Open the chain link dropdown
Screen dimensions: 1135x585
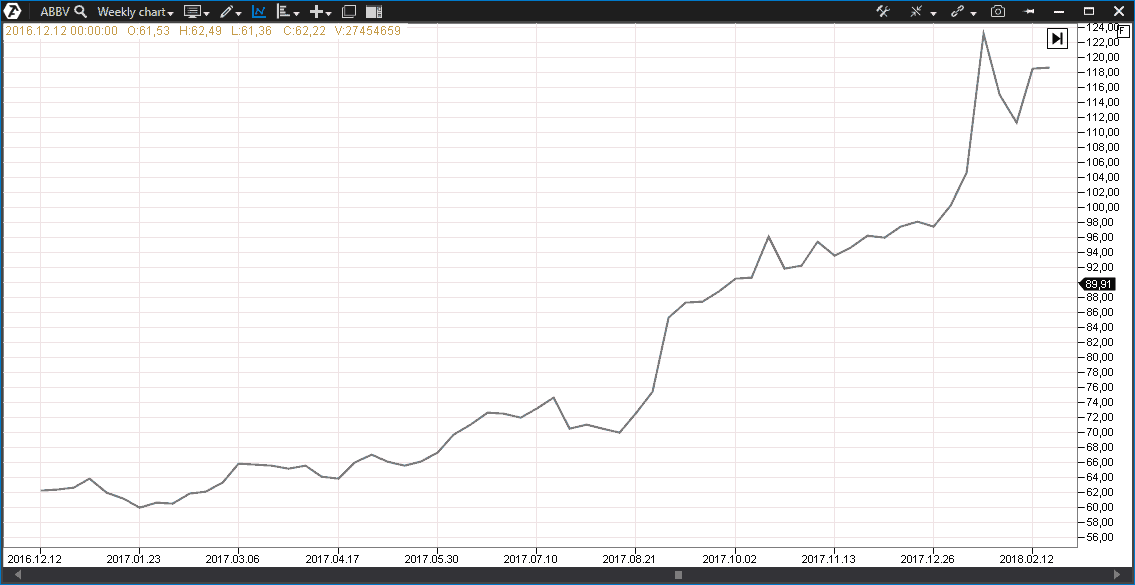coord(962,11)
